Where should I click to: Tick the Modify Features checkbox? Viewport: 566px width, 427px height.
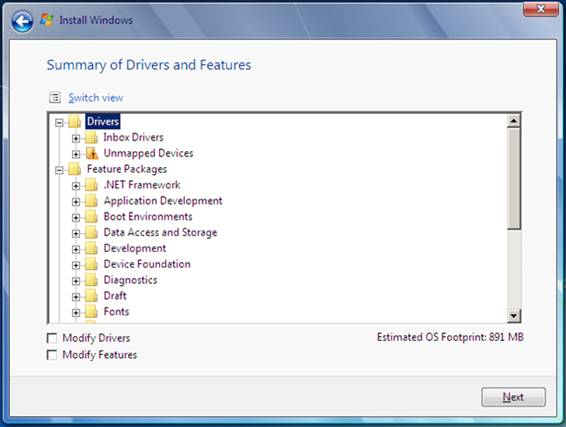[x=52, y=355]
